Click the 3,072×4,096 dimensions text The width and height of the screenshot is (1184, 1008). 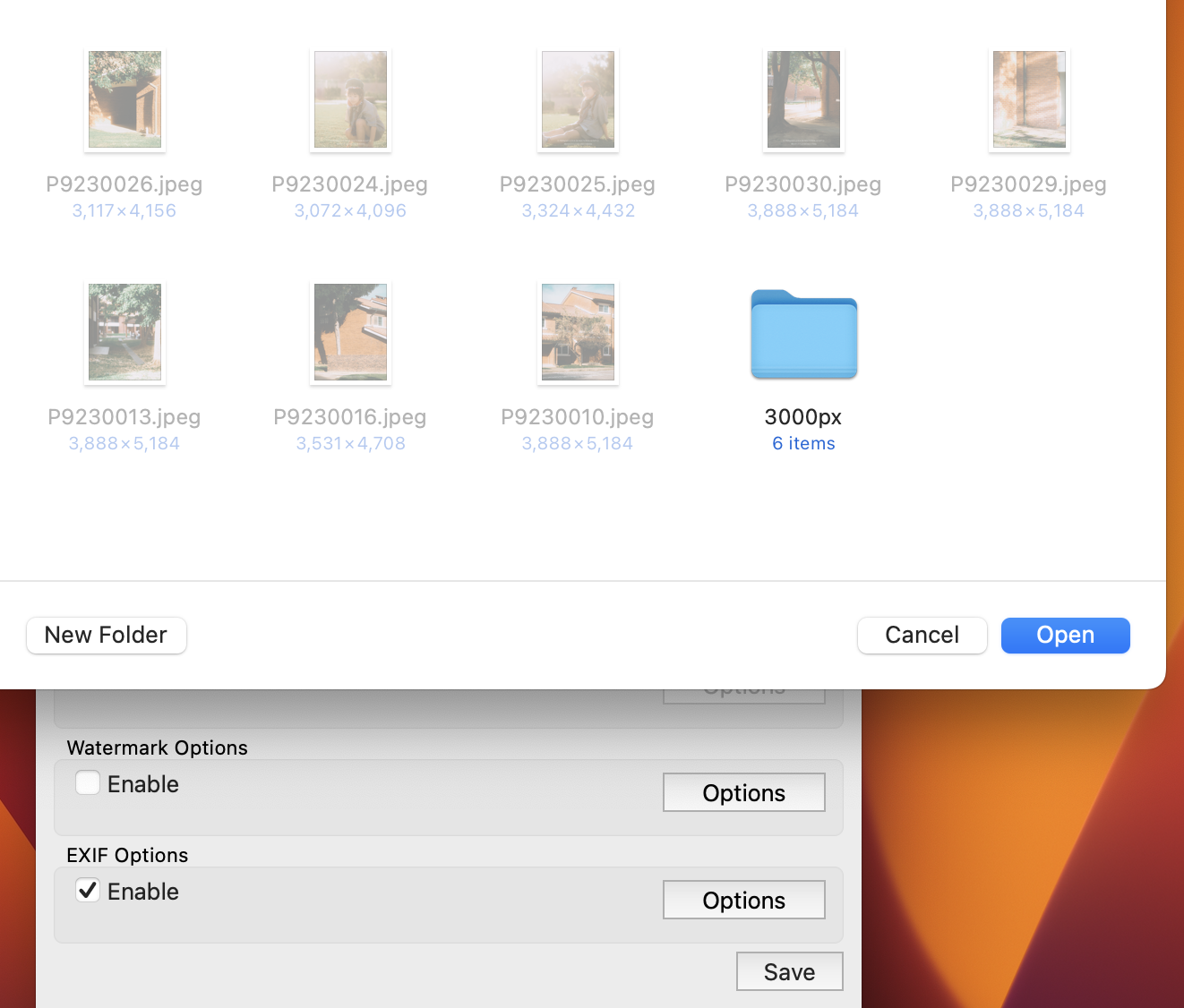point(350,211)
